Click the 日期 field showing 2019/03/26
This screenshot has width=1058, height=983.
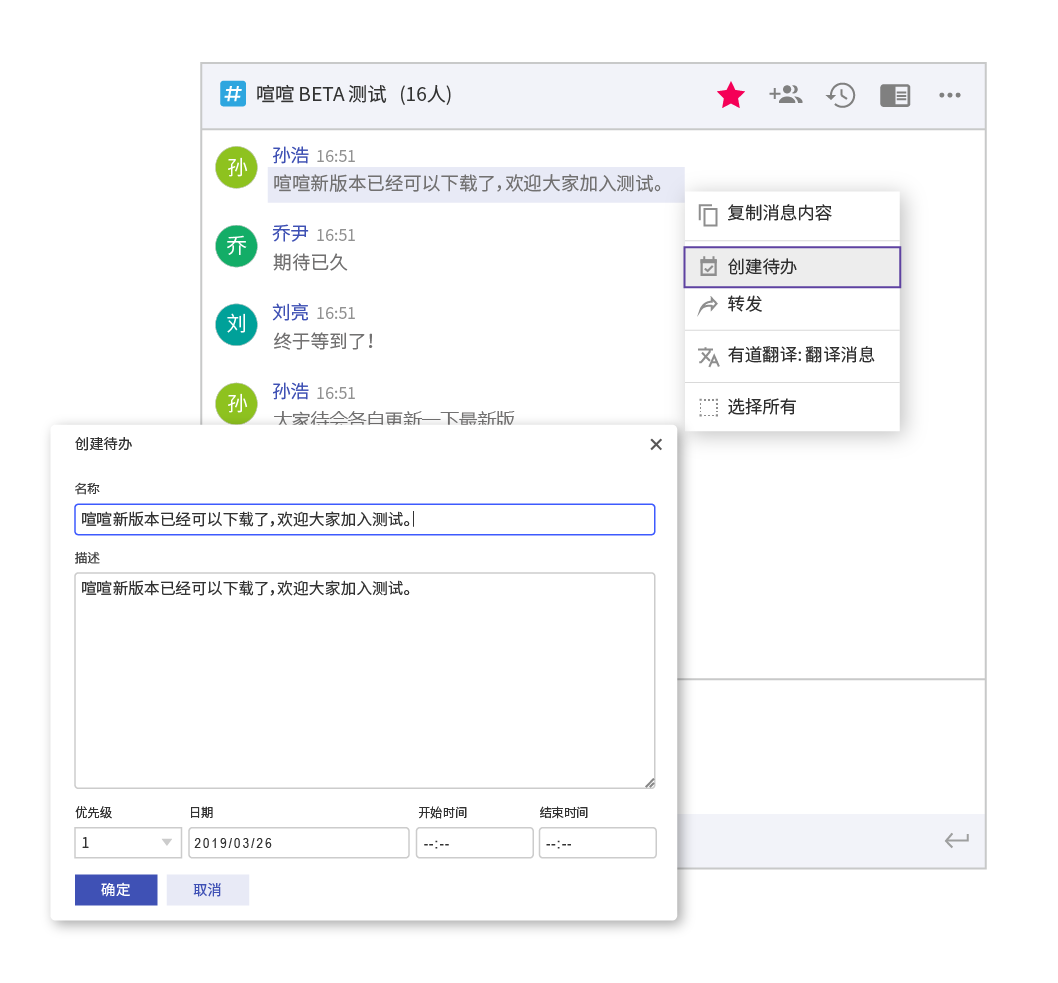(299, 843)
